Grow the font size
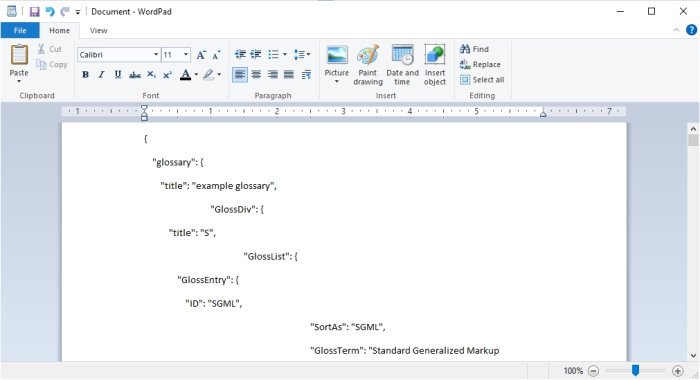 coord(201,54)
